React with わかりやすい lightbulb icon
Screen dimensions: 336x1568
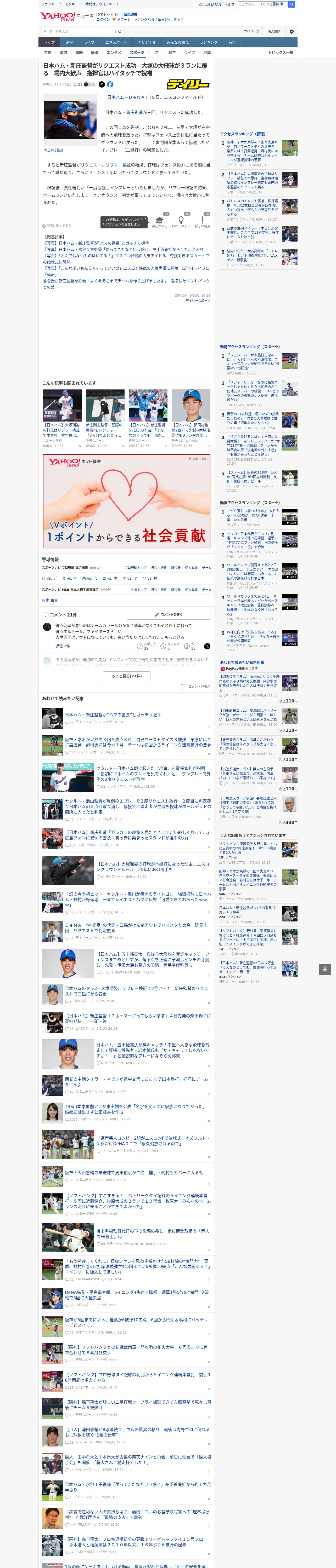[x=181, y=221]
